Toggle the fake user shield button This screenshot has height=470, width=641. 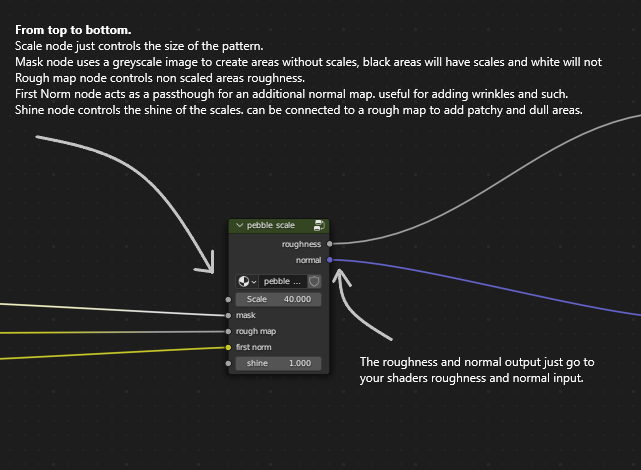(313, 282)
